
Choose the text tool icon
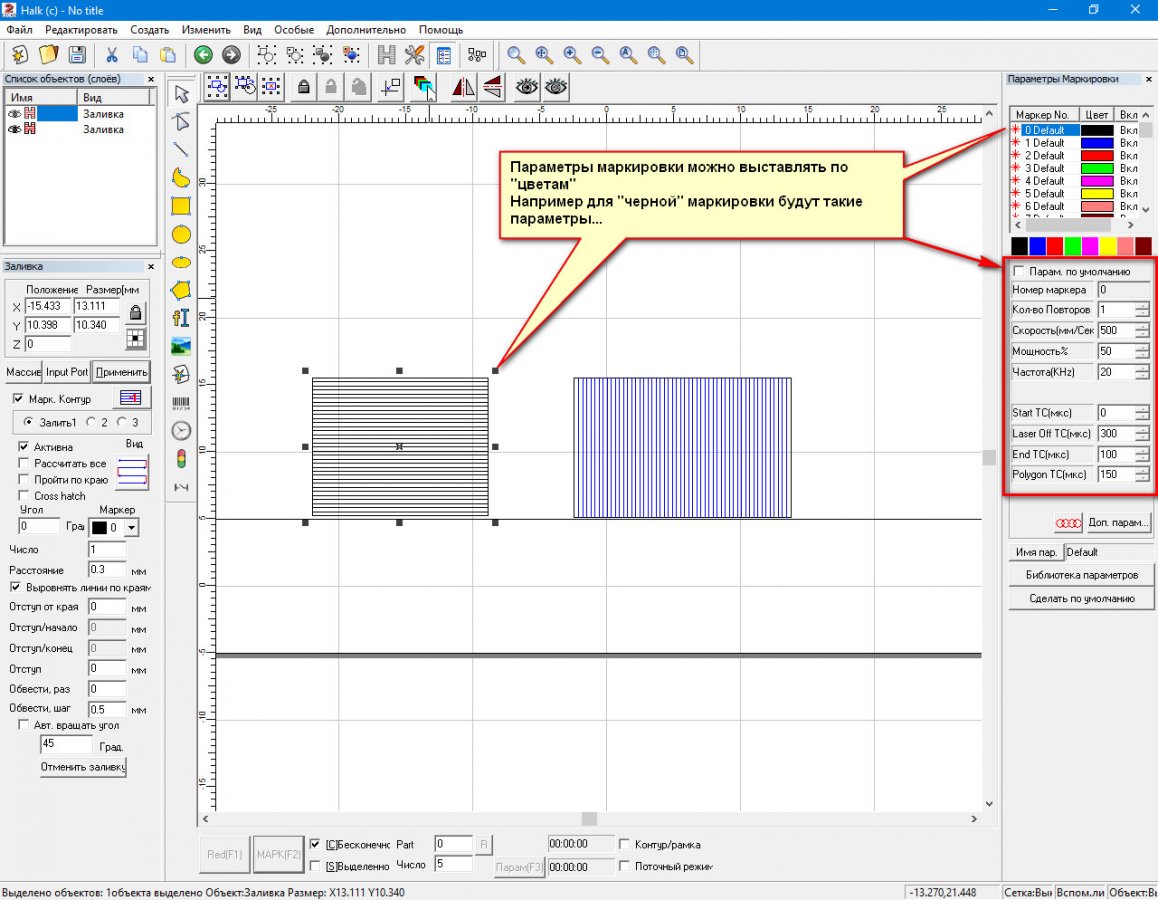[x=181, y=318]
